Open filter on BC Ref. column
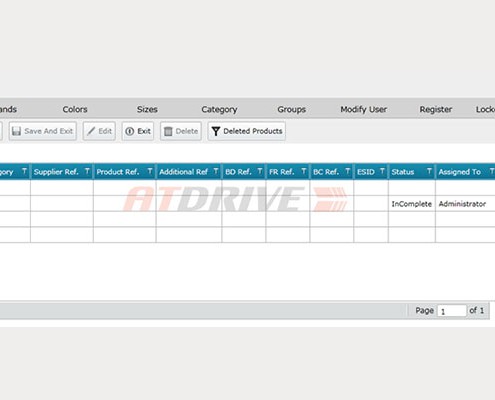495x400 pixels. (x=347, y=171)
